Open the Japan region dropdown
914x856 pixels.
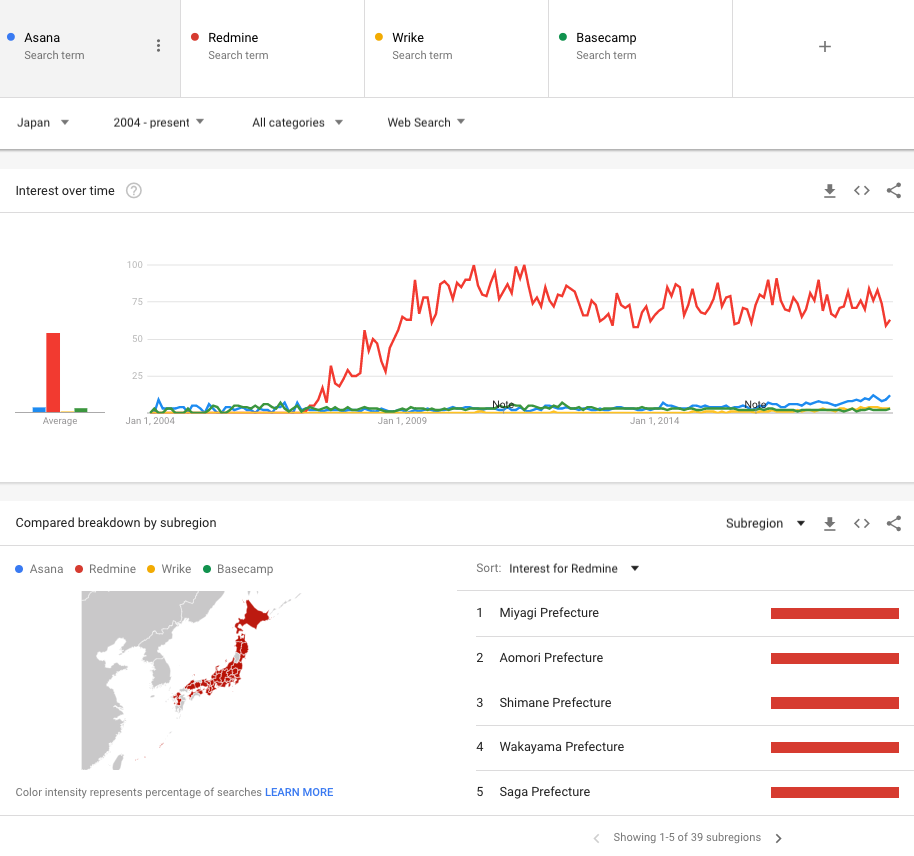(43, 122)
